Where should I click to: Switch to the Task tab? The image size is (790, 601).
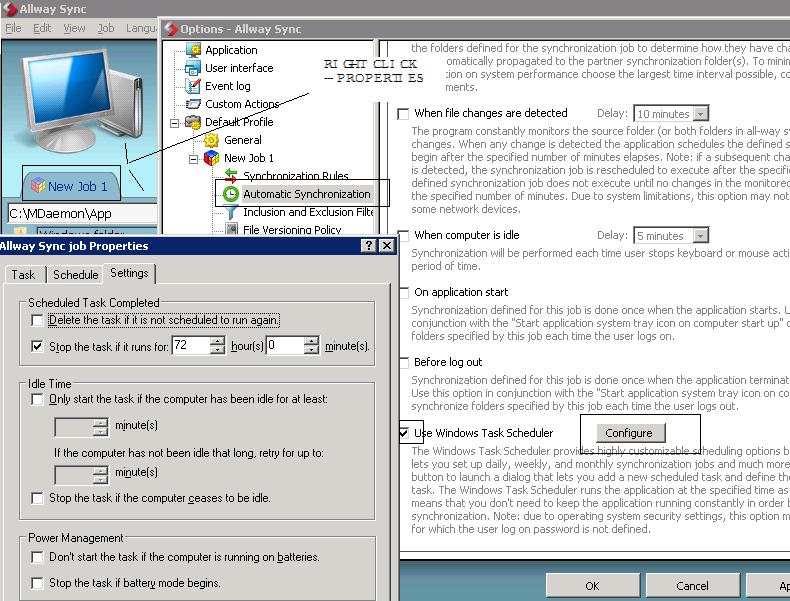click(23, 275)
